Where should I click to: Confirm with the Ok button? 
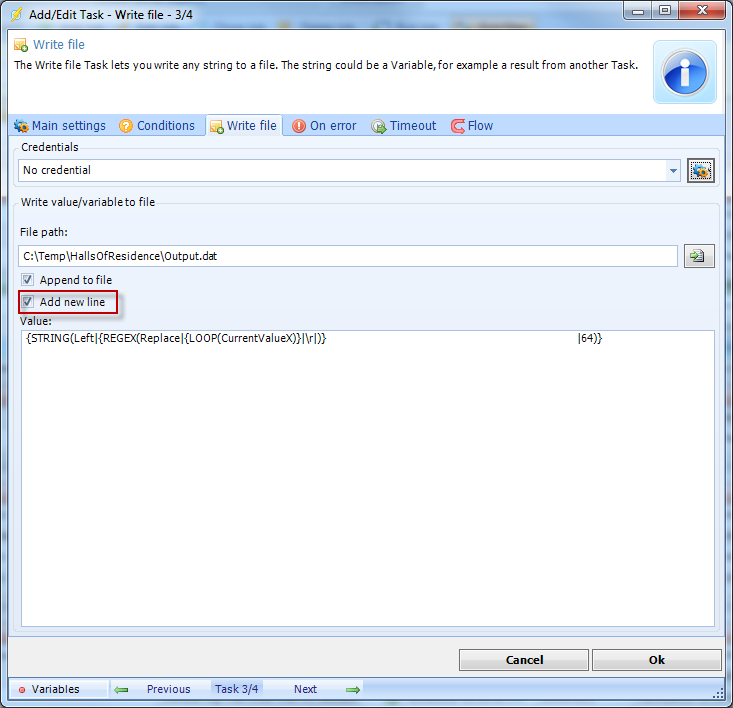(x=656, y=660)
